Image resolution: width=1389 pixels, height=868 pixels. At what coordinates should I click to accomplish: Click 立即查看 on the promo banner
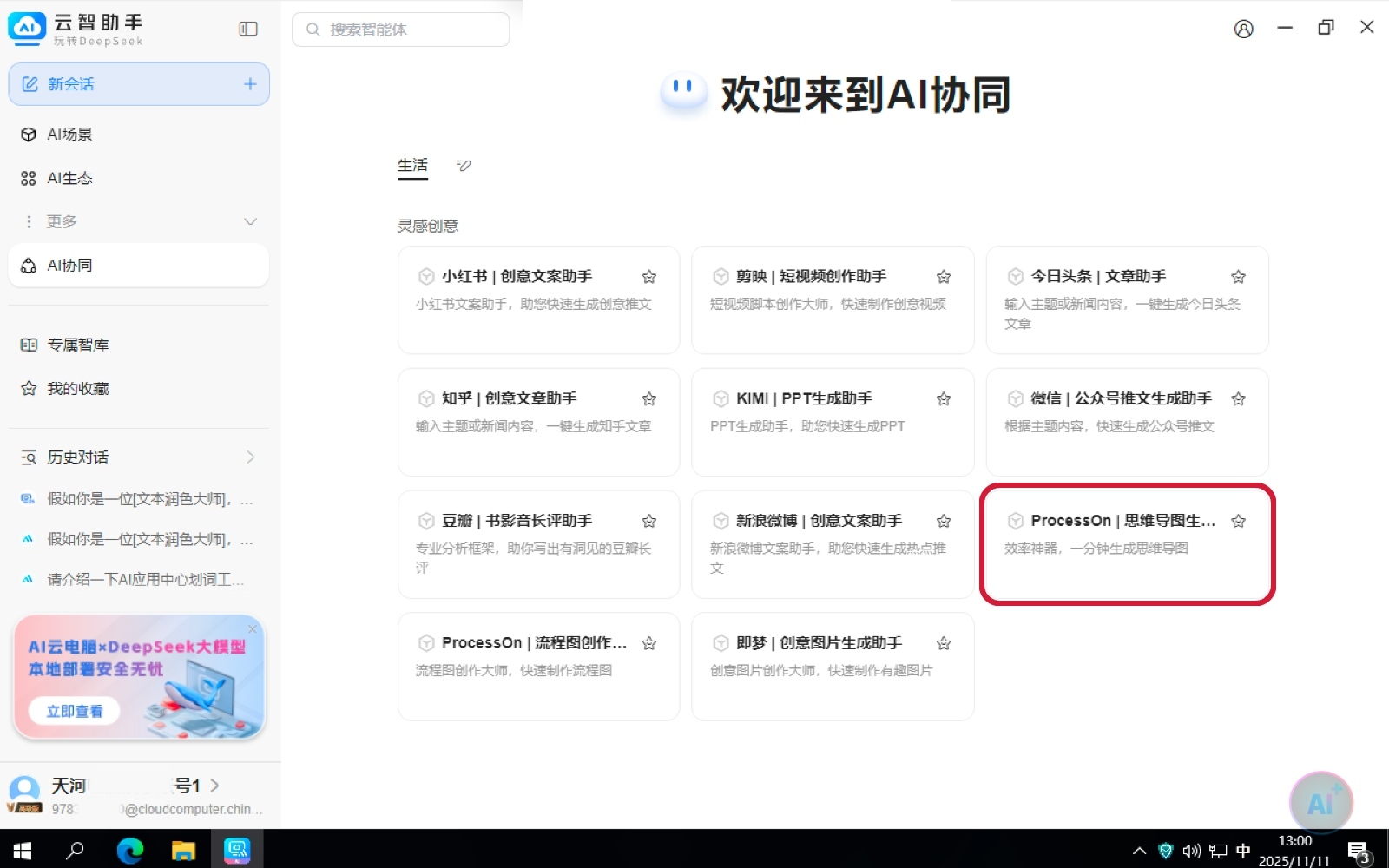pos(75,711)
